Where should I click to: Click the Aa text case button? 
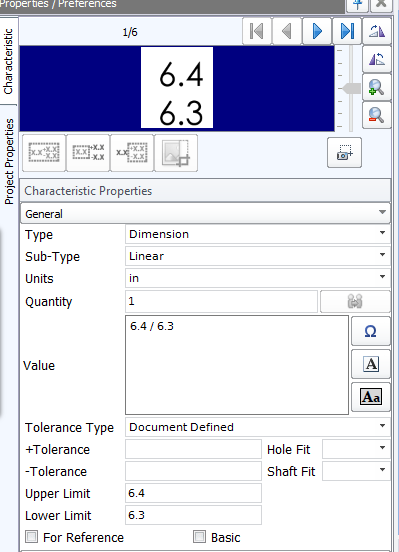[370, 397]
